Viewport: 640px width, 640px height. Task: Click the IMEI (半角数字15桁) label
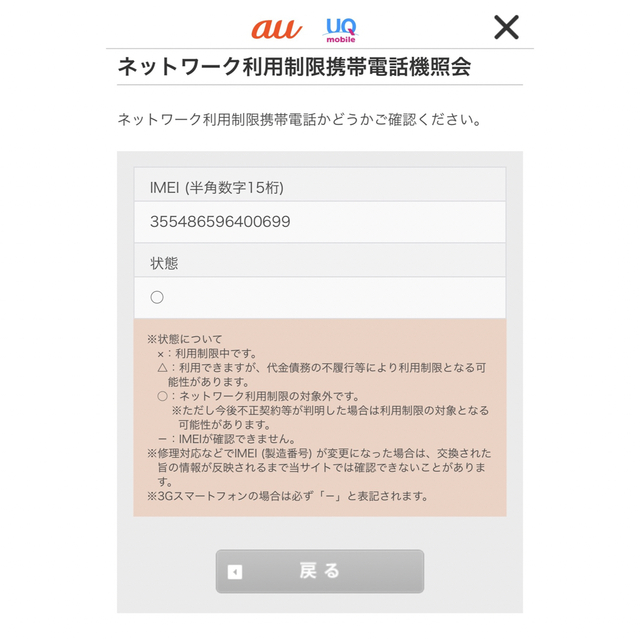(x=217, y=188)
